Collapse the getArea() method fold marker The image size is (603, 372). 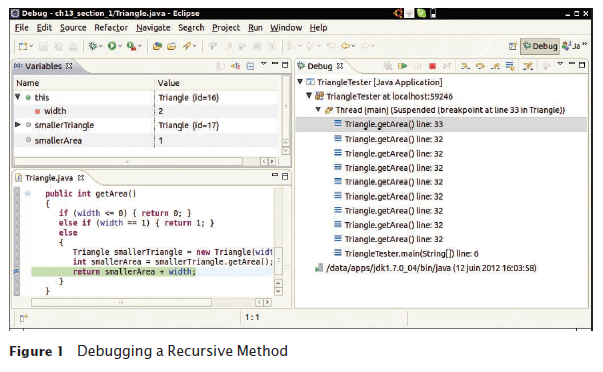coord(27,194)
